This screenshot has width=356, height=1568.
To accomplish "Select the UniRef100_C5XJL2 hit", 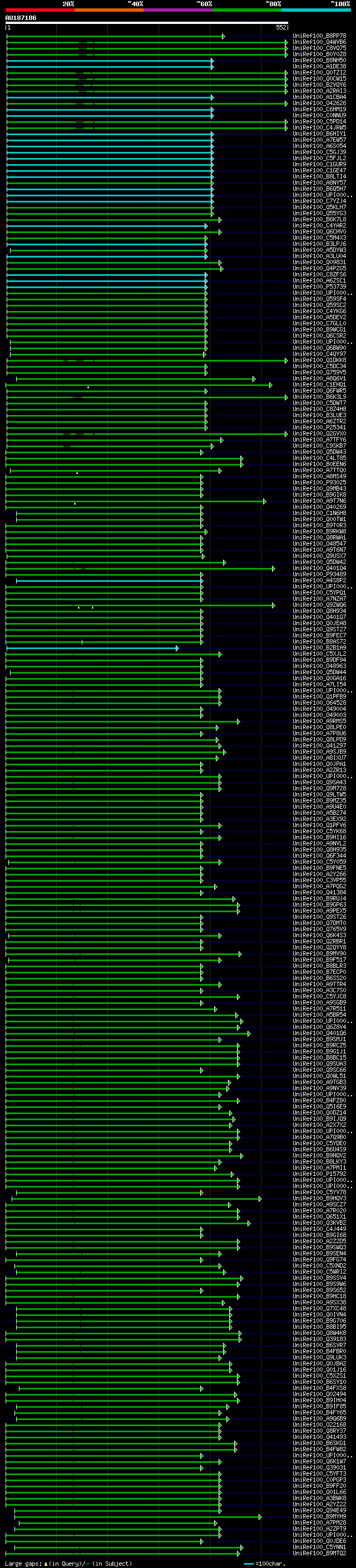I will click(319, 654).
